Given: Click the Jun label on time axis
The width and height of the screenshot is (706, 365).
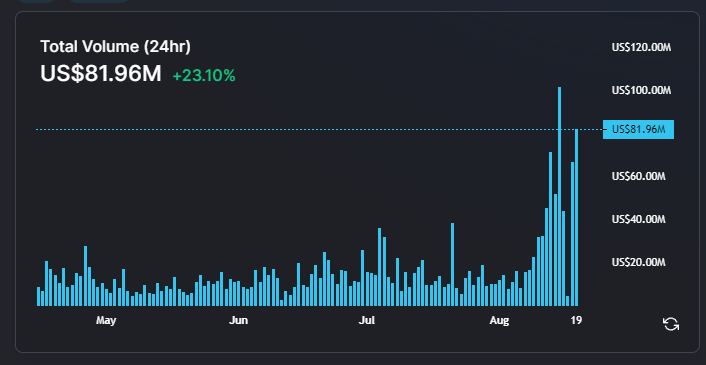Looking at the screenshot, I should 238,320.
